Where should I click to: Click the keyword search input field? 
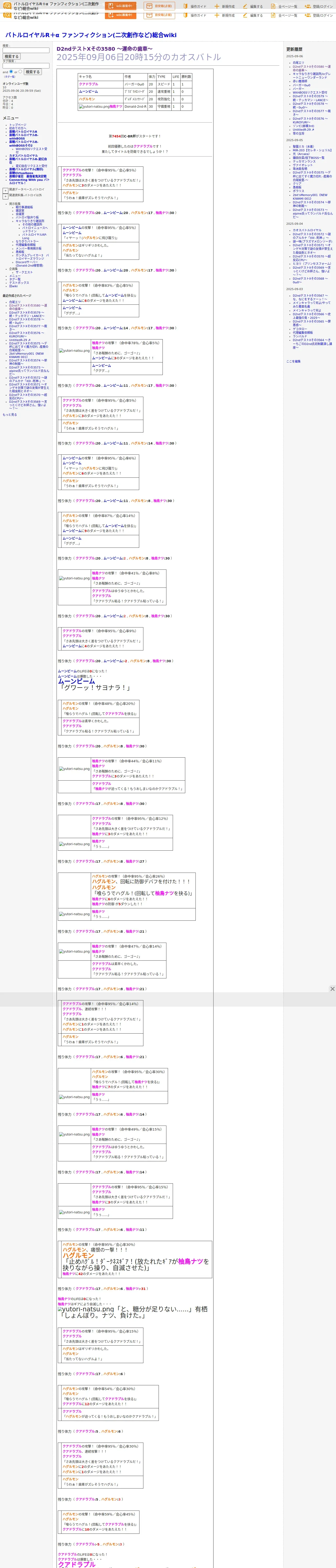26,50
